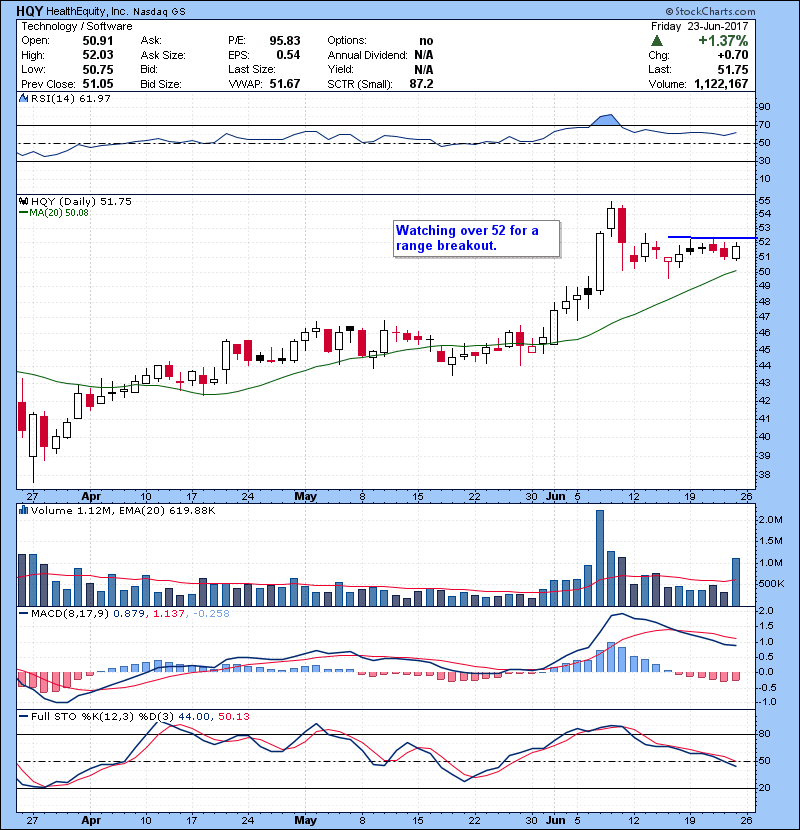Click the 2.0M volume scale label
The image size is (800, 830).
(x=770, y=520)
